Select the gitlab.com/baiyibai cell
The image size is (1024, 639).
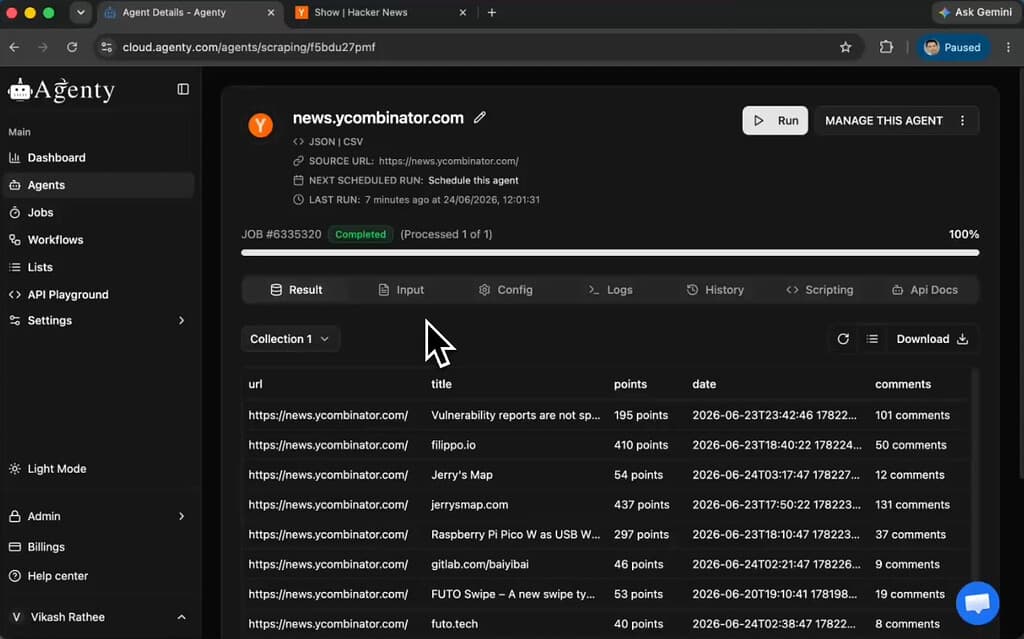tap(480, 565)
